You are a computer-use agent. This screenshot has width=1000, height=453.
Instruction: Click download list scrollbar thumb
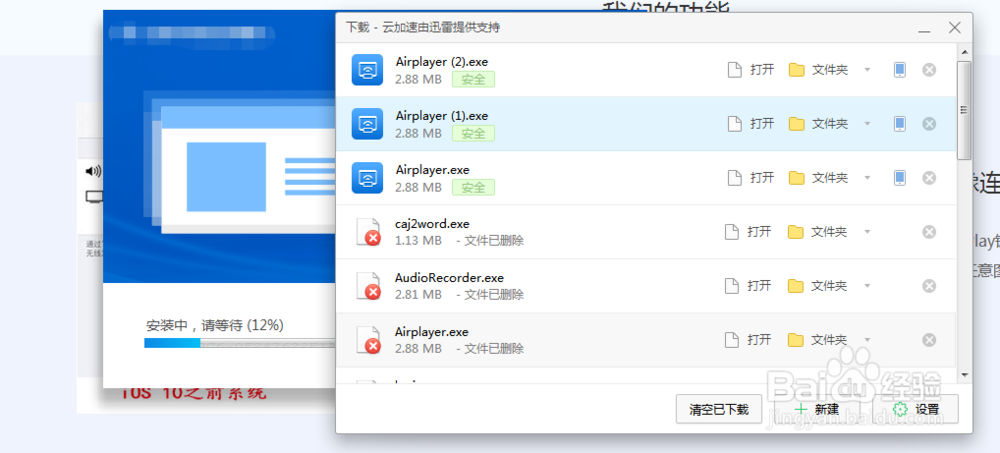click(x=964, y=110)
